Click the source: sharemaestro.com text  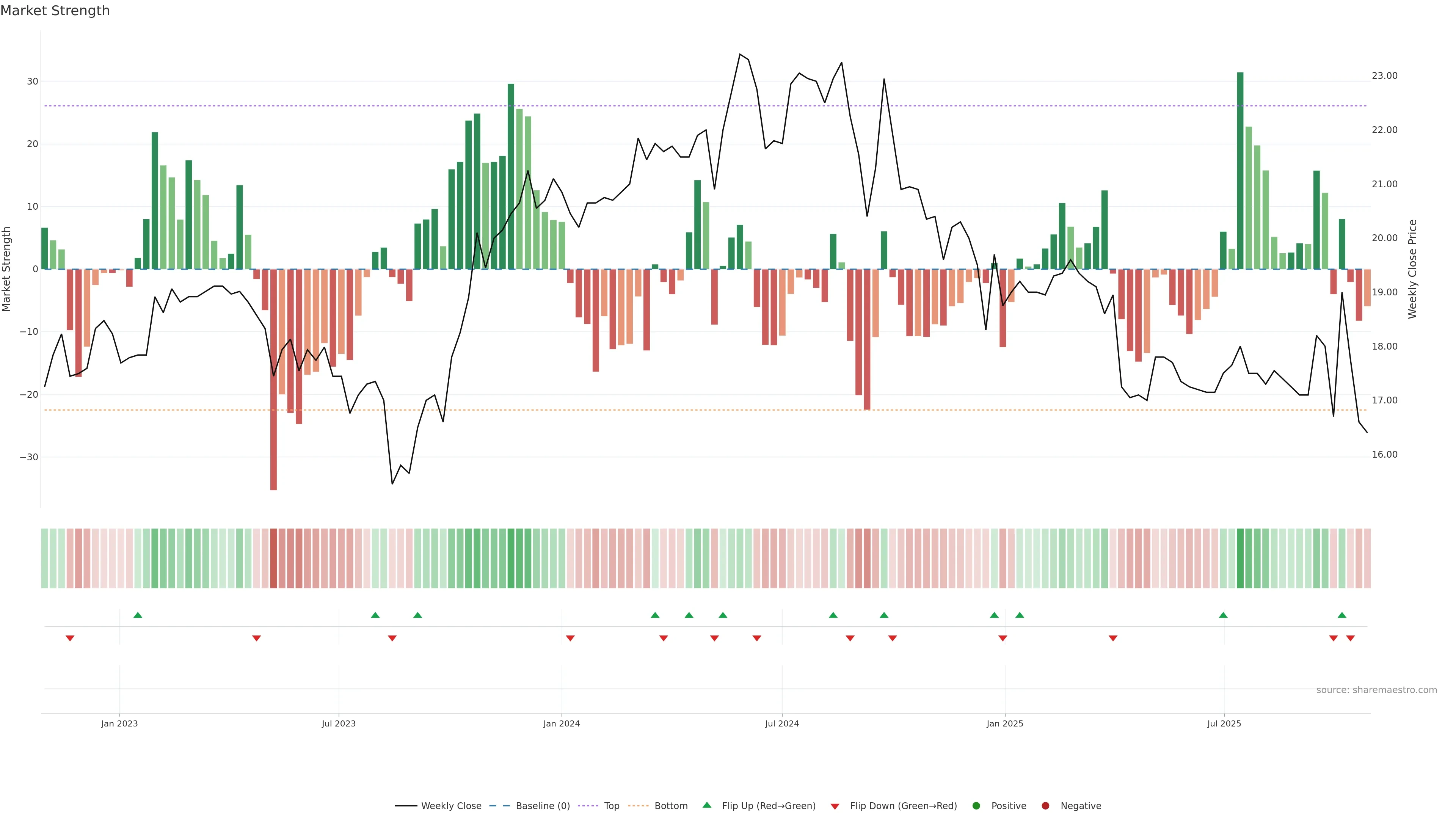[x=1376, y=690]
